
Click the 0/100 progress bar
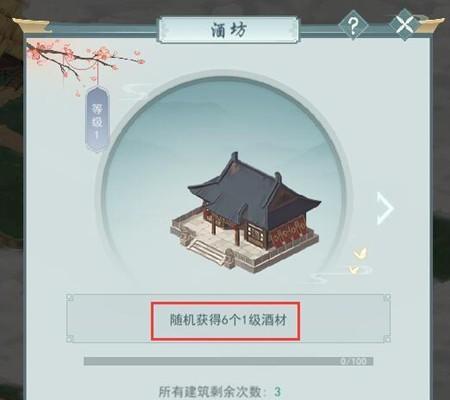(228, 361)
